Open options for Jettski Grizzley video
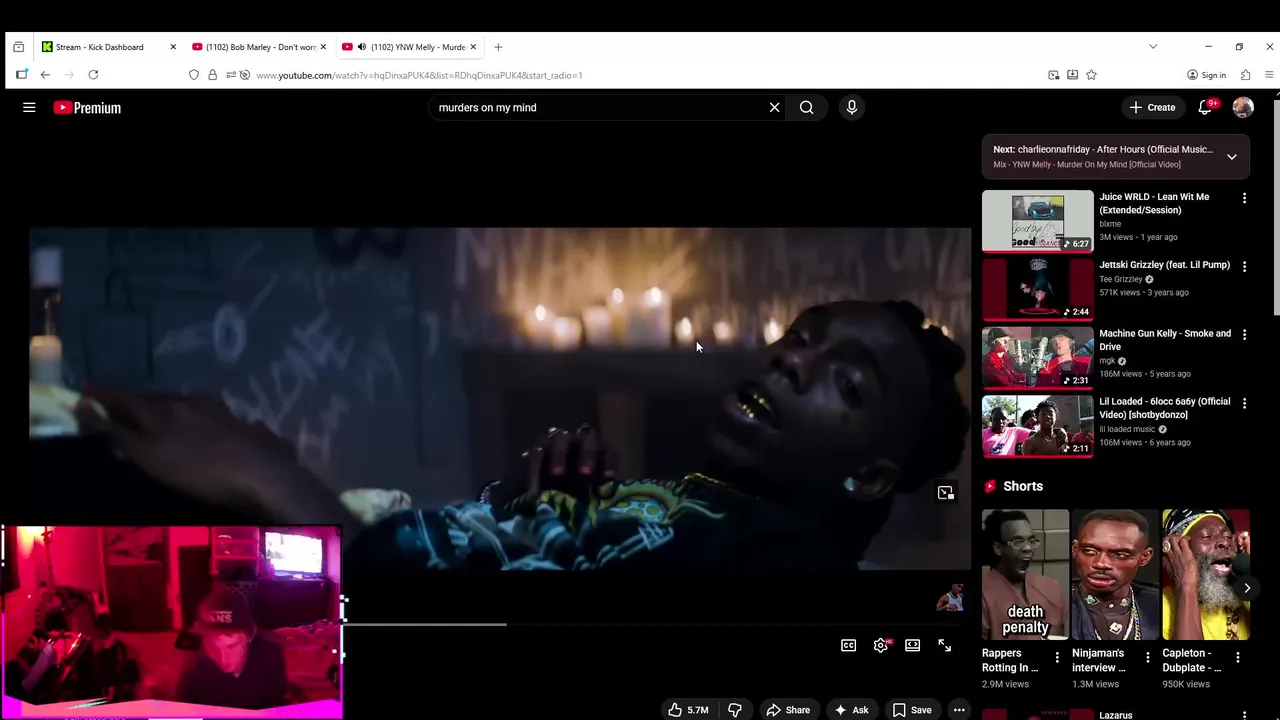The width and height of the screenshot is (1280, 720). point(1244,266)
